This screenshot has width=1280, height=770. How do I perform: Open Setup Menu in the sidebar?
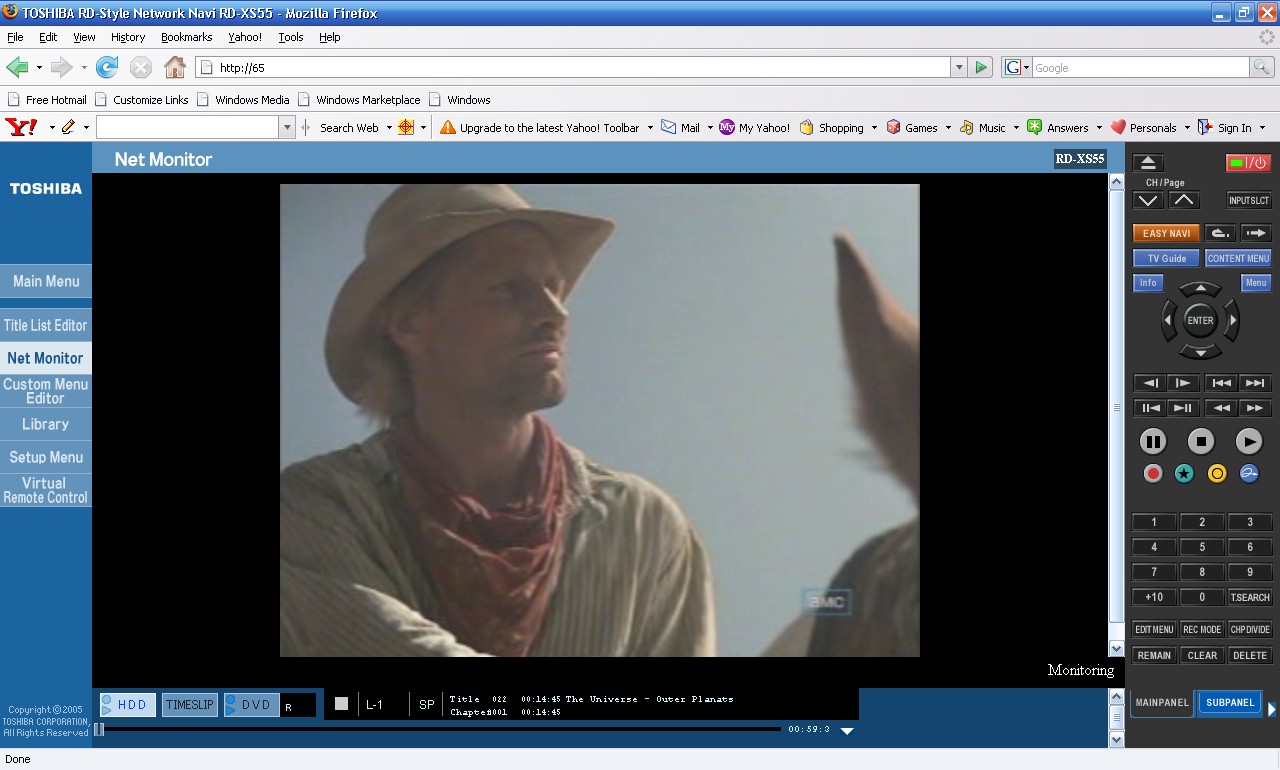pos(46,457)
